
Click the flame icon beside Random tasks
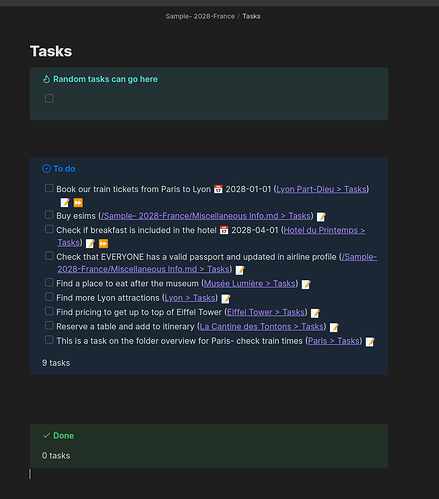[46, 79]
